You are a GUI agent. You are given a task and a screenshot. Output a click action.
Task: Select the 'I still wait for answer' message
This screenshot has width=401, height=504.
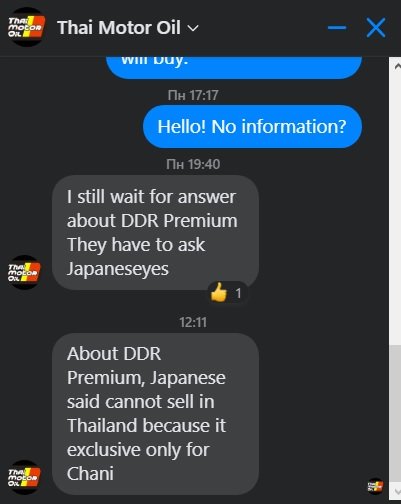click(155, 232)
